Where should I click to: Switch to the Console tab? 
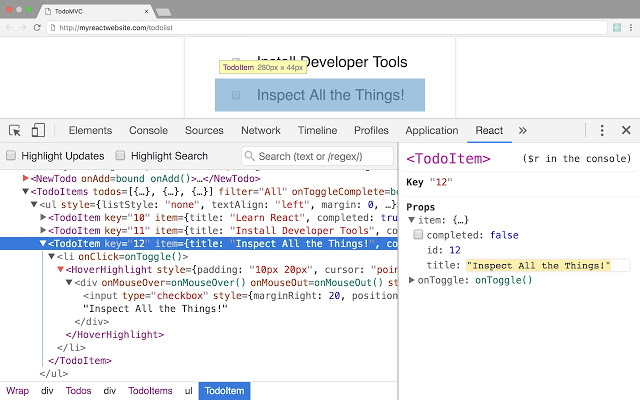click(149, 131)
